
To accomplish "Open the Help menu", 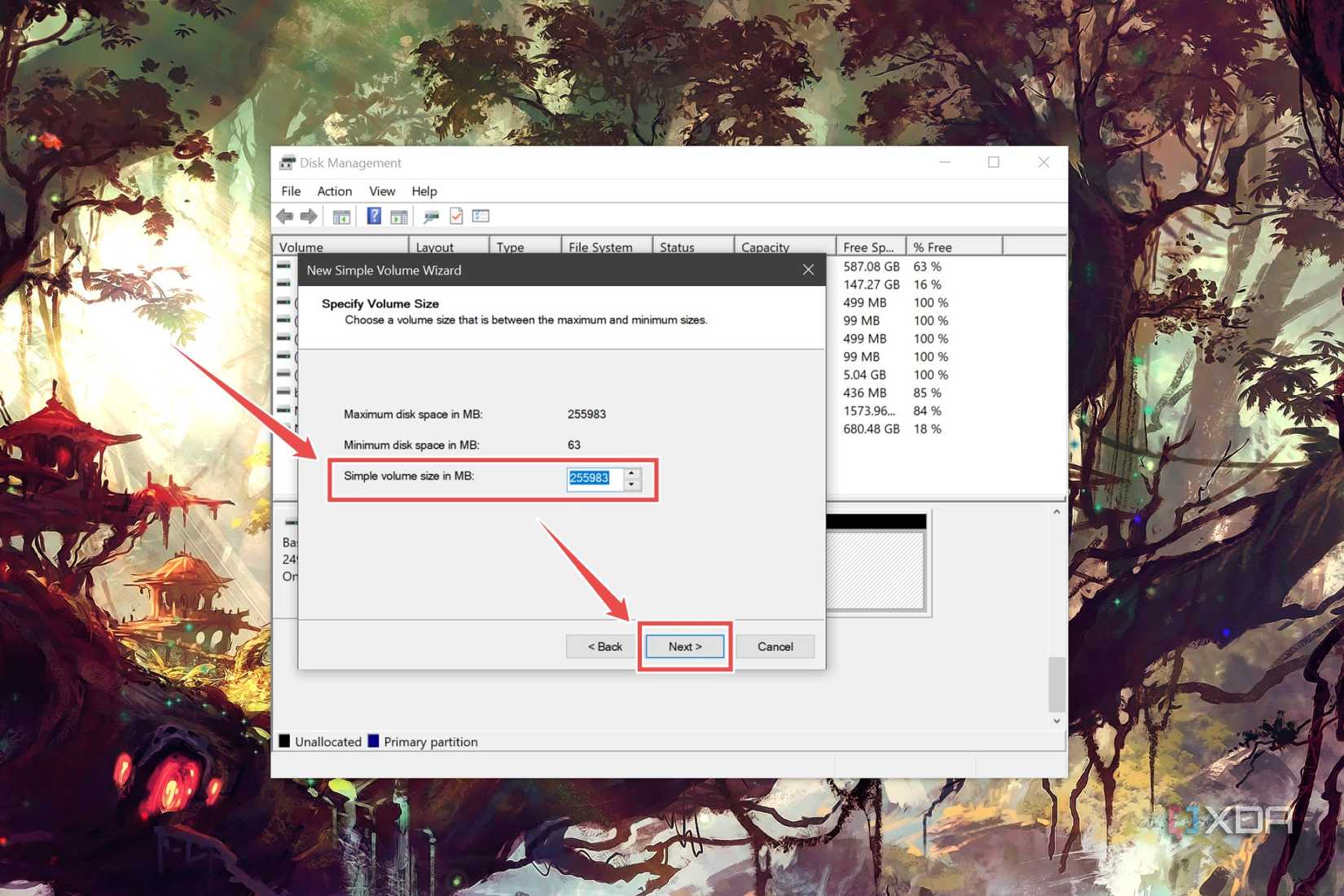I will click(424, 191).
